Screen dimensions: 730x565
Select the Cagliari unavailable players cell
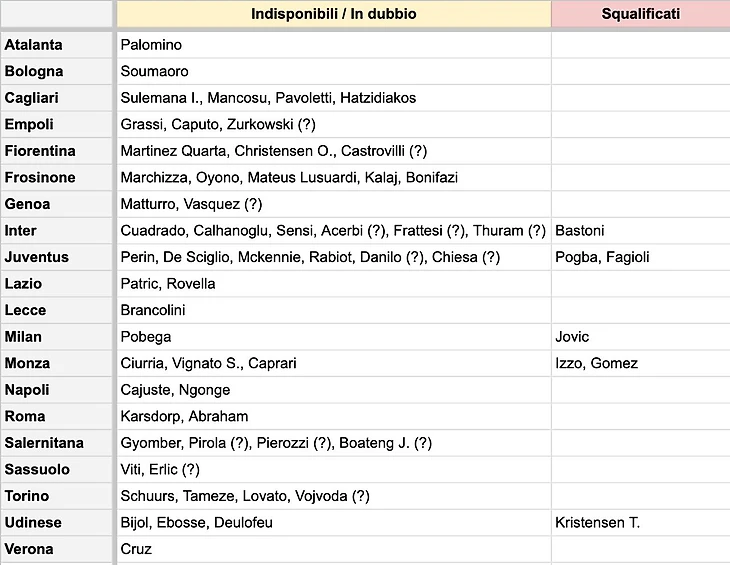334,98
